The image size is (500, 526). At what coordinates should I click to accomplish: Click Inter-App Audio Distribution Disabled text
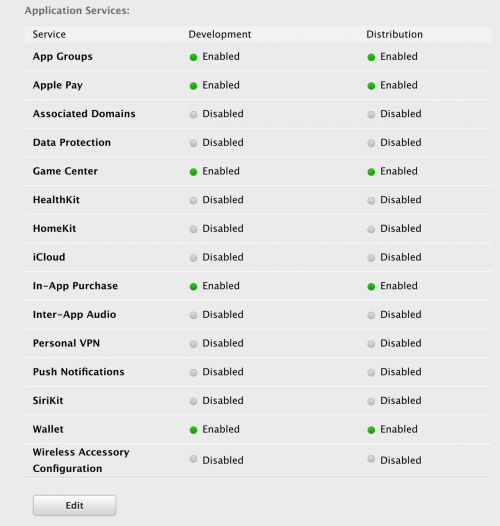point(401,315)
